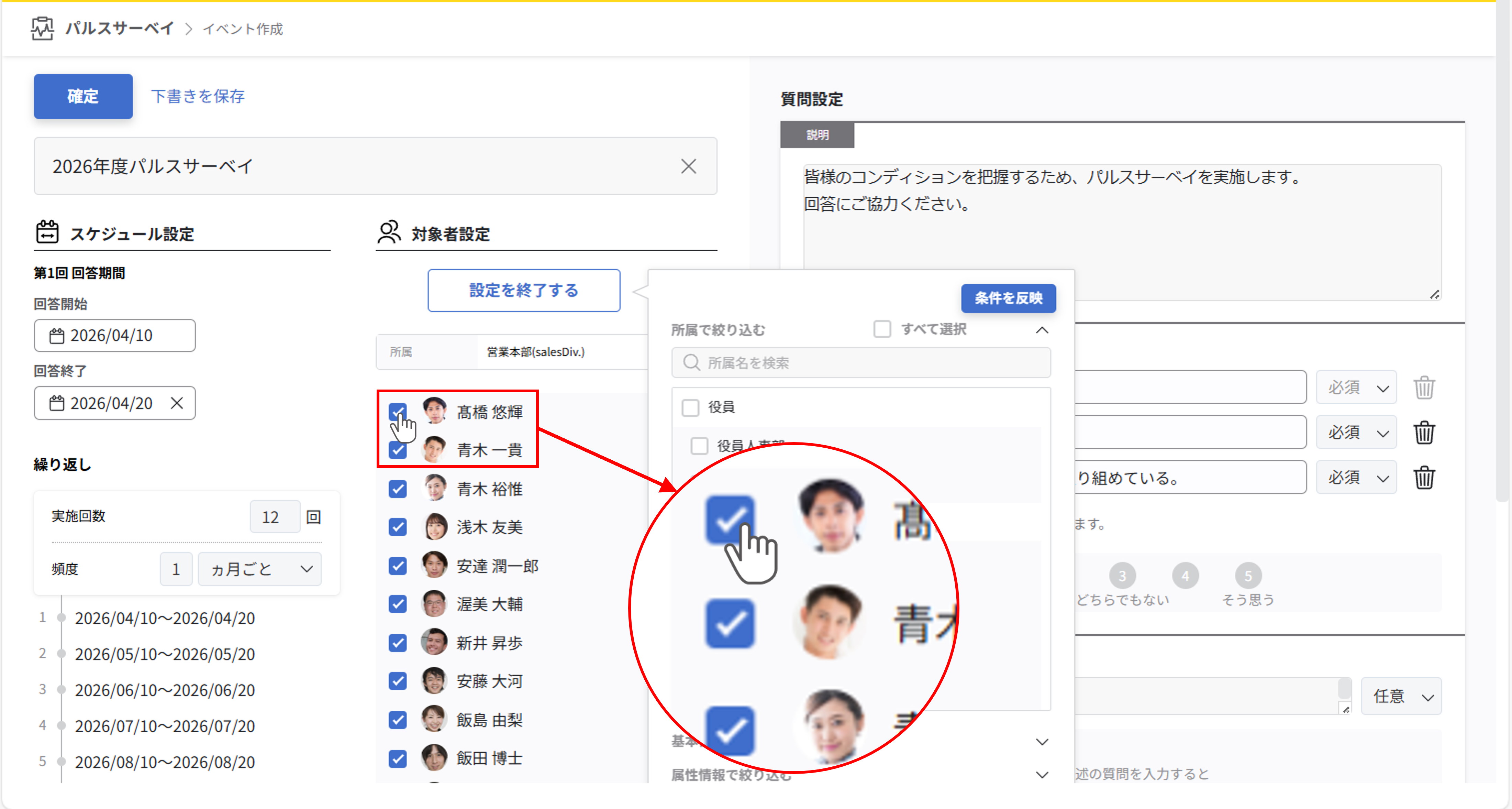The width and height of the screenshot is (1512, 809).
Task: Open calendar icon in 回答開始 date field
Action: [56, 336]
